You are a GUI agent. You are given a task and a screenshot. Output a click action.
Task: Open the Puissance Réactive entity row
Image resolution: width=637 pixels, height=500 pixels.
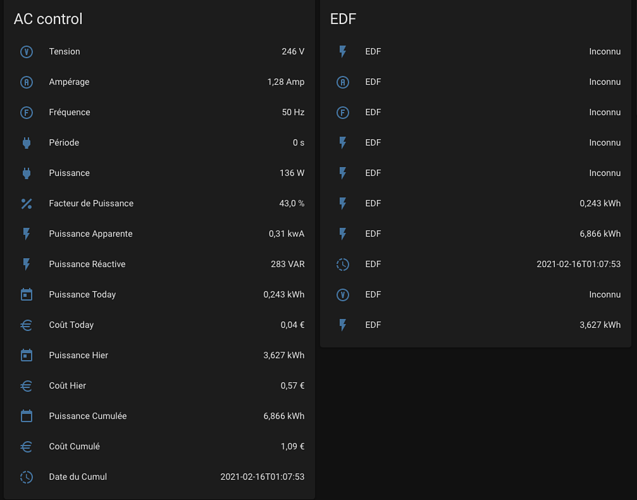point(87,264)
